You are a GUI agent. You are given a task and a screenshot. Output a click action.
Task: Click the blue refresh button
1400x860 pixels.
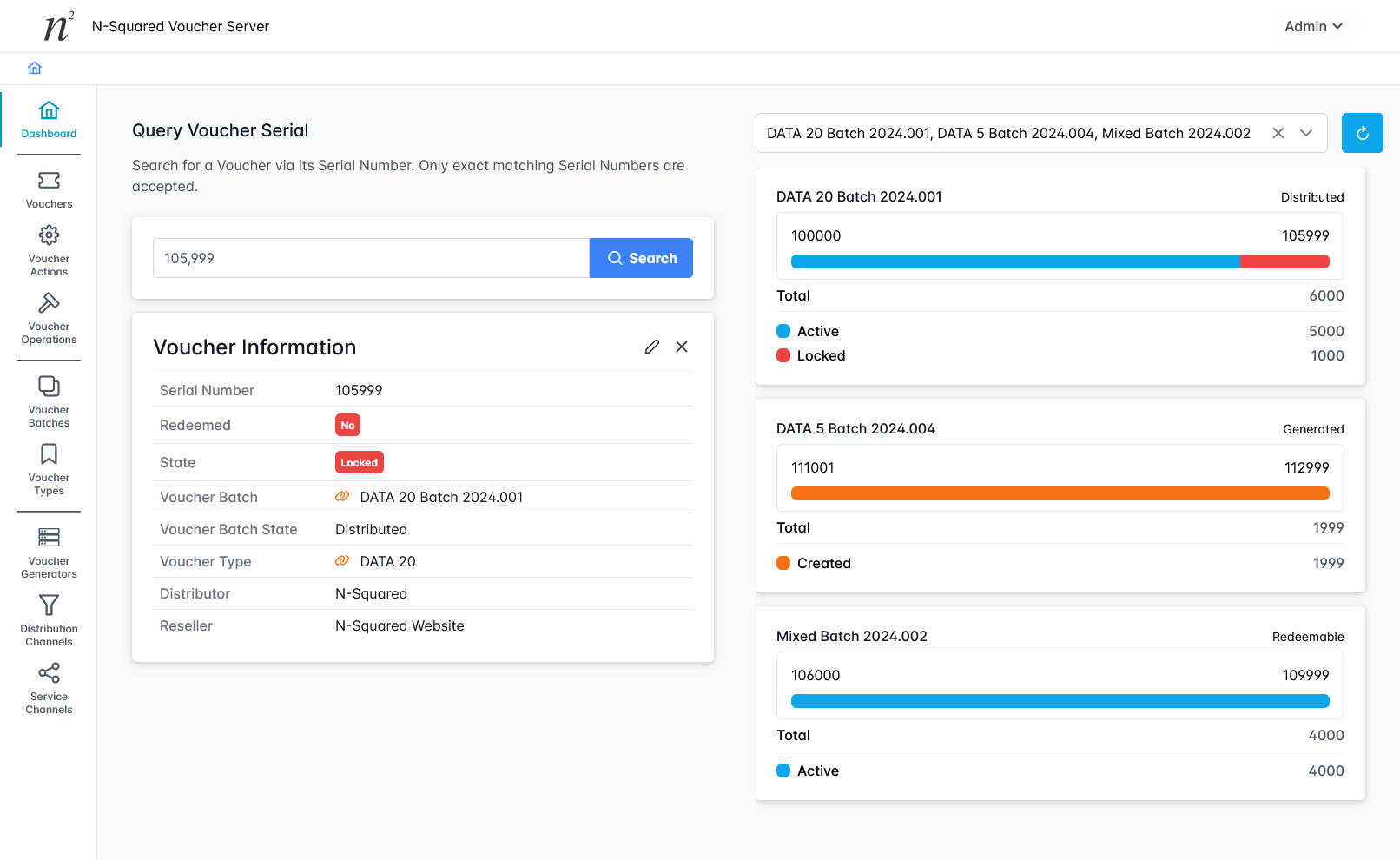(1362, 133)
